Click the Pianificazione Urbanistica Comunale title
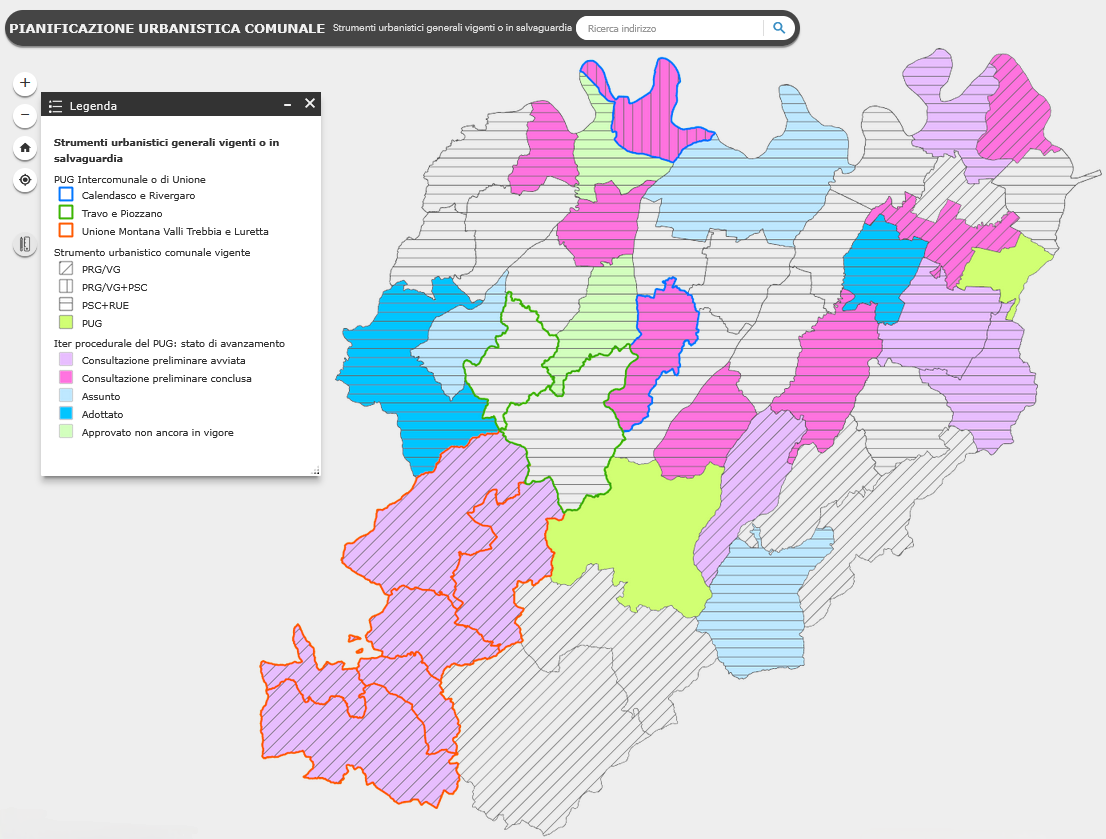This screenshot has width=1106, height=839. pyautogui.click(x=166, y=29)
